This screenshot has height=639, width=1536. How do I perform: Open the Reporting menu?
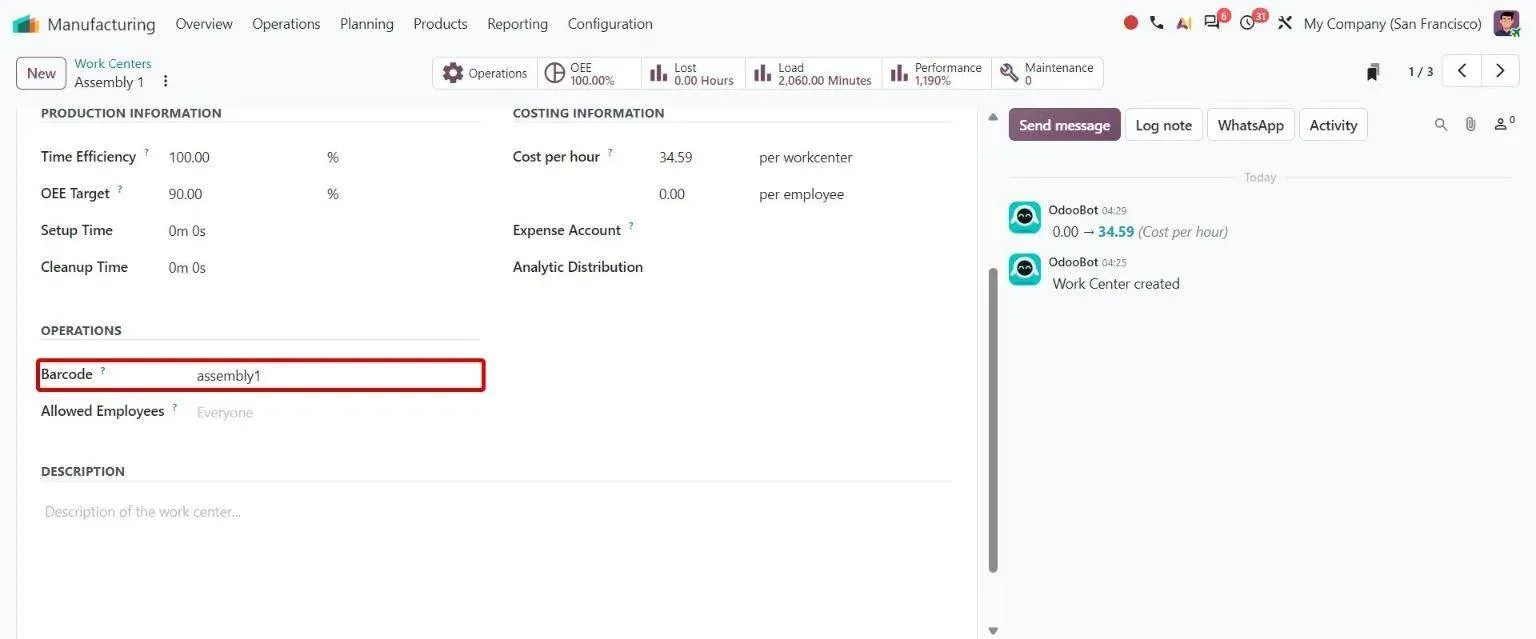(517, 24)
